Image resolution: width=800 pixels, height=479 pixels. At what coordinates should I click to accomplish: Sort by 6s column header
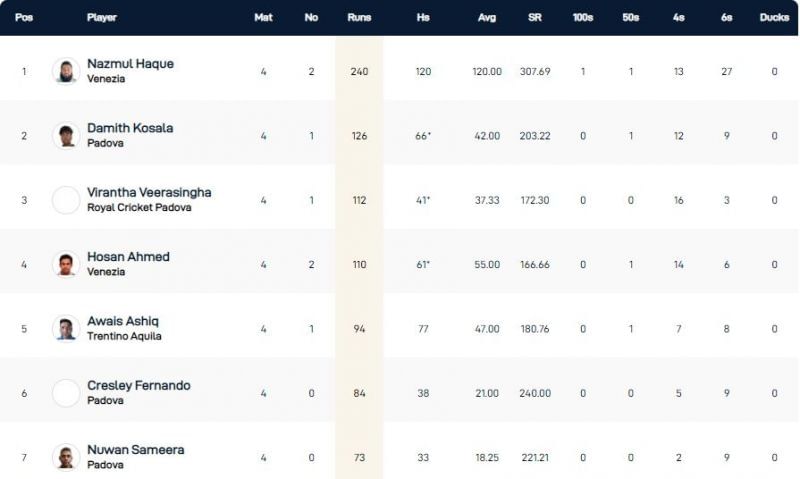726,17
